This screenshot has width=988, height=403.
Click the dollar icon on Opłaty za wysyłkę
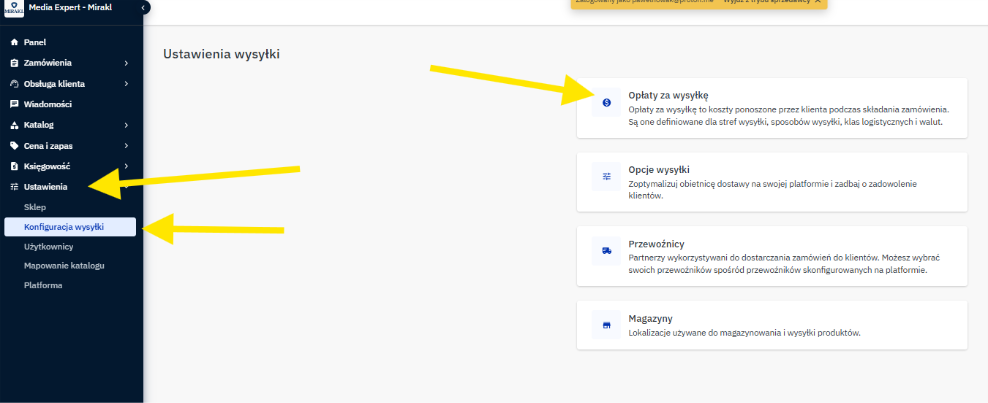(x=606, y=102)
